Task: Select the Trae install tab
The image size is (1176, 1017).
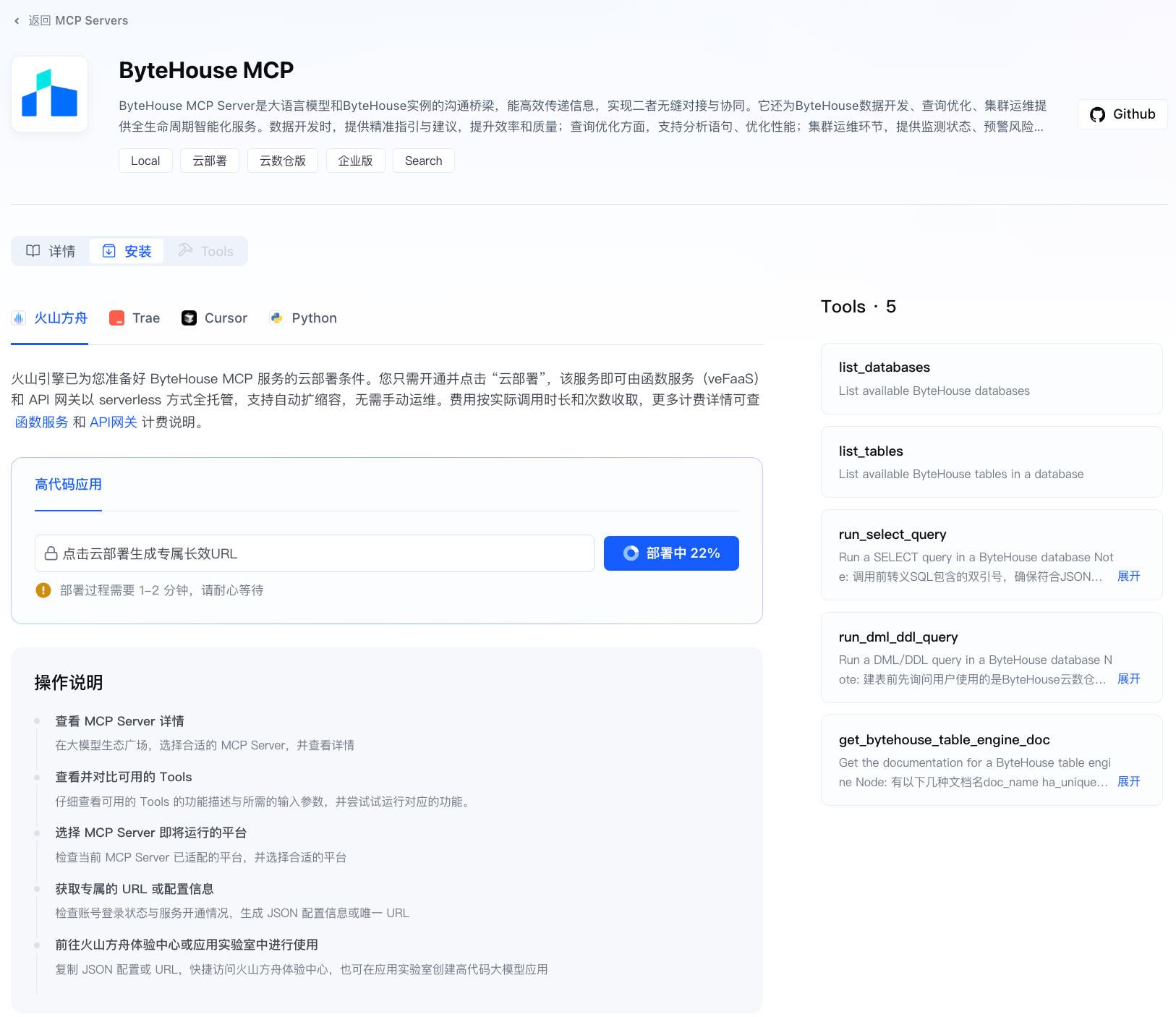Action: 135,318
